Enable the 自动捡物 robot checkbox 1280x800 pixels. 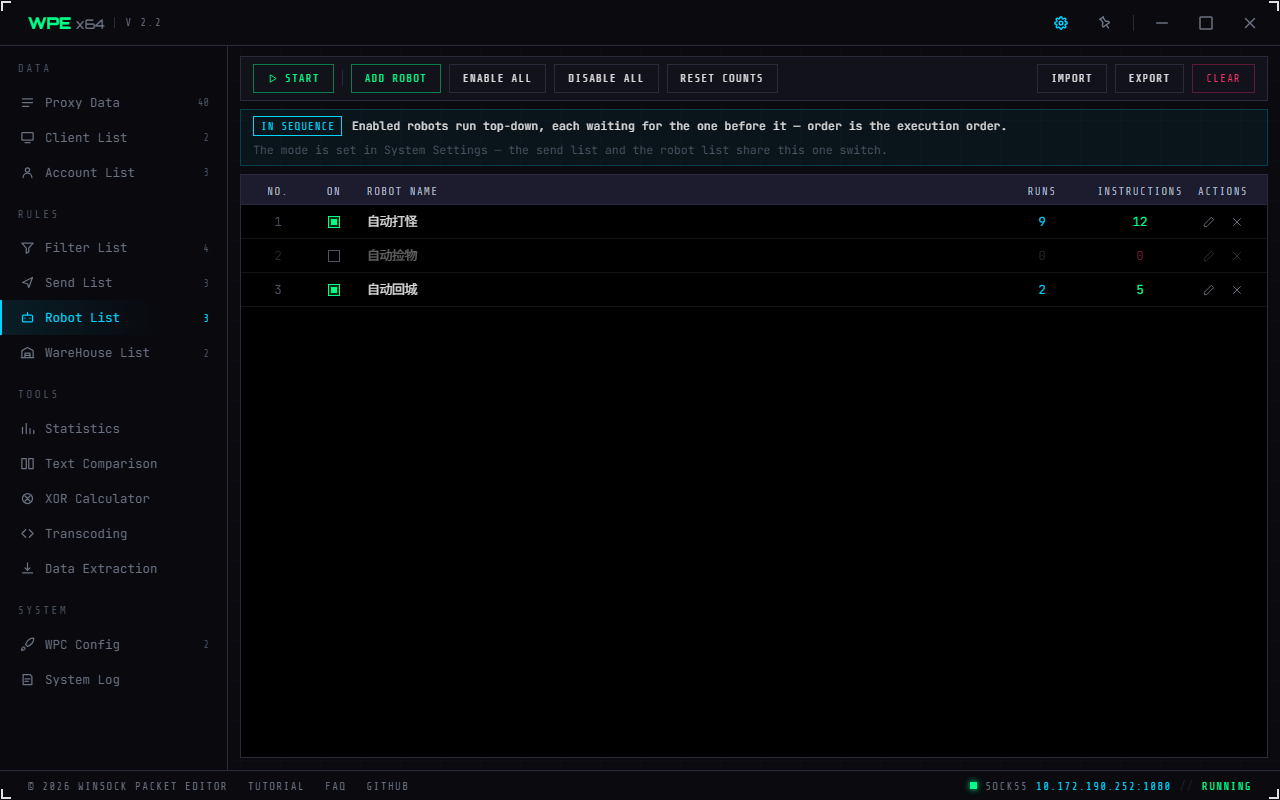tap(334, 256)
